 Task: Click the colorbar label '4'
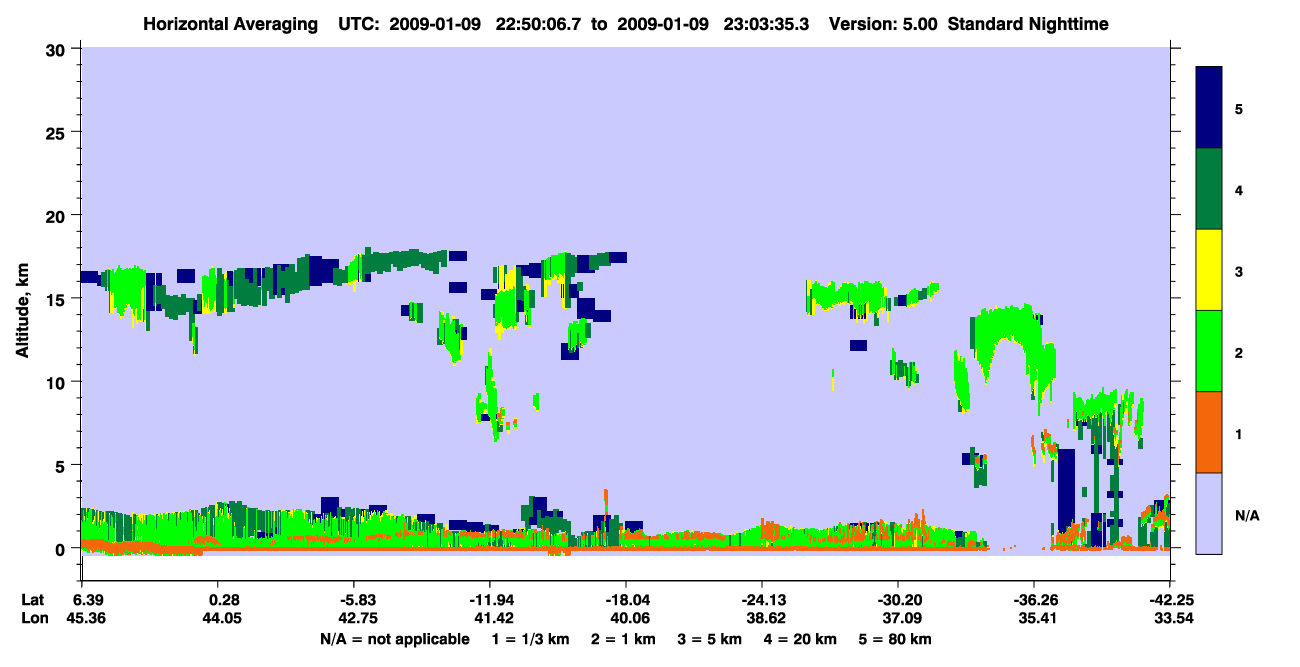(x=1239, y=189)
